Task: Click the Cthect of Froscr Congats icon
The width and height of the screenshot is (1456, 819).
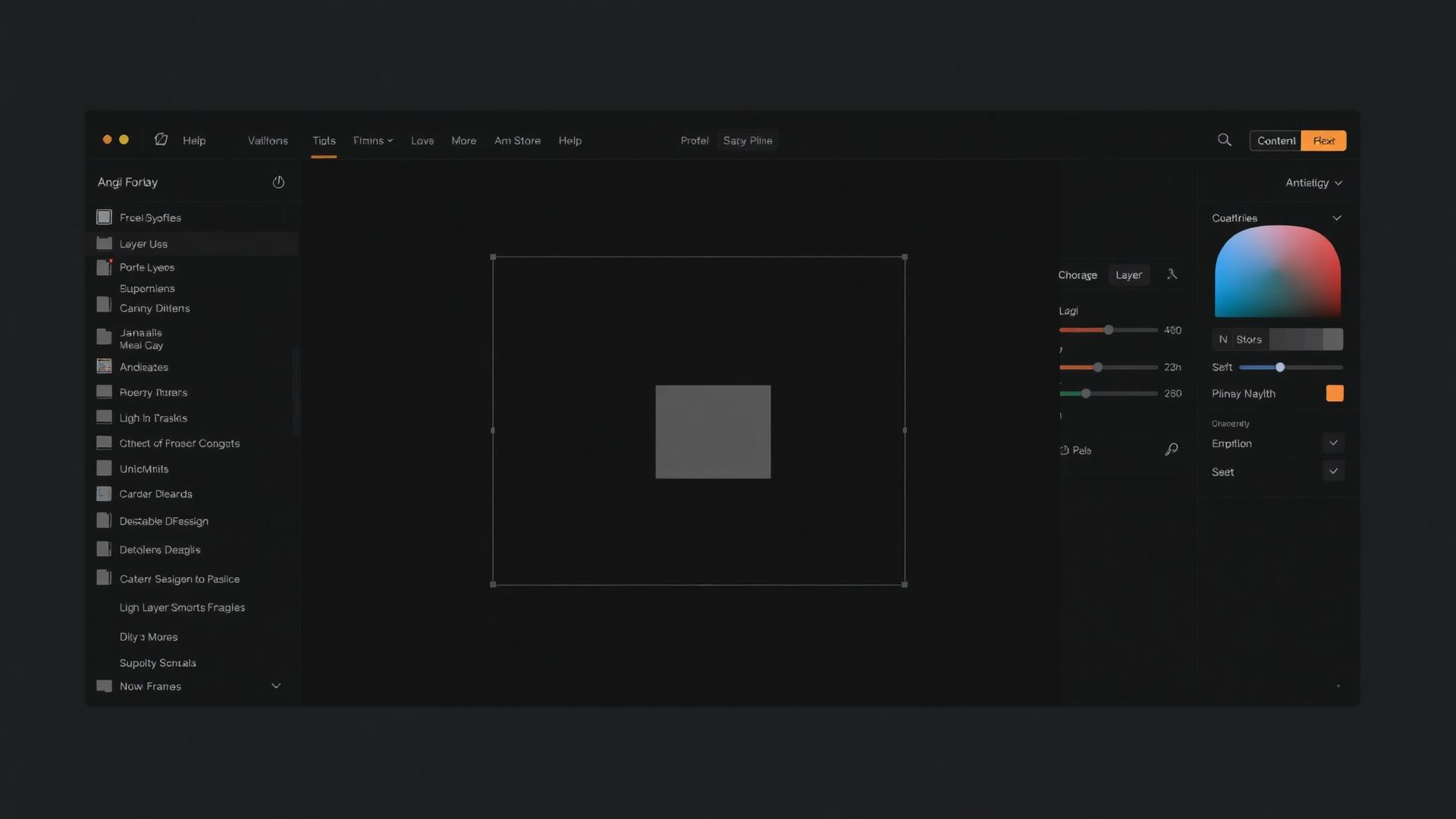Action: pos(104,443)
